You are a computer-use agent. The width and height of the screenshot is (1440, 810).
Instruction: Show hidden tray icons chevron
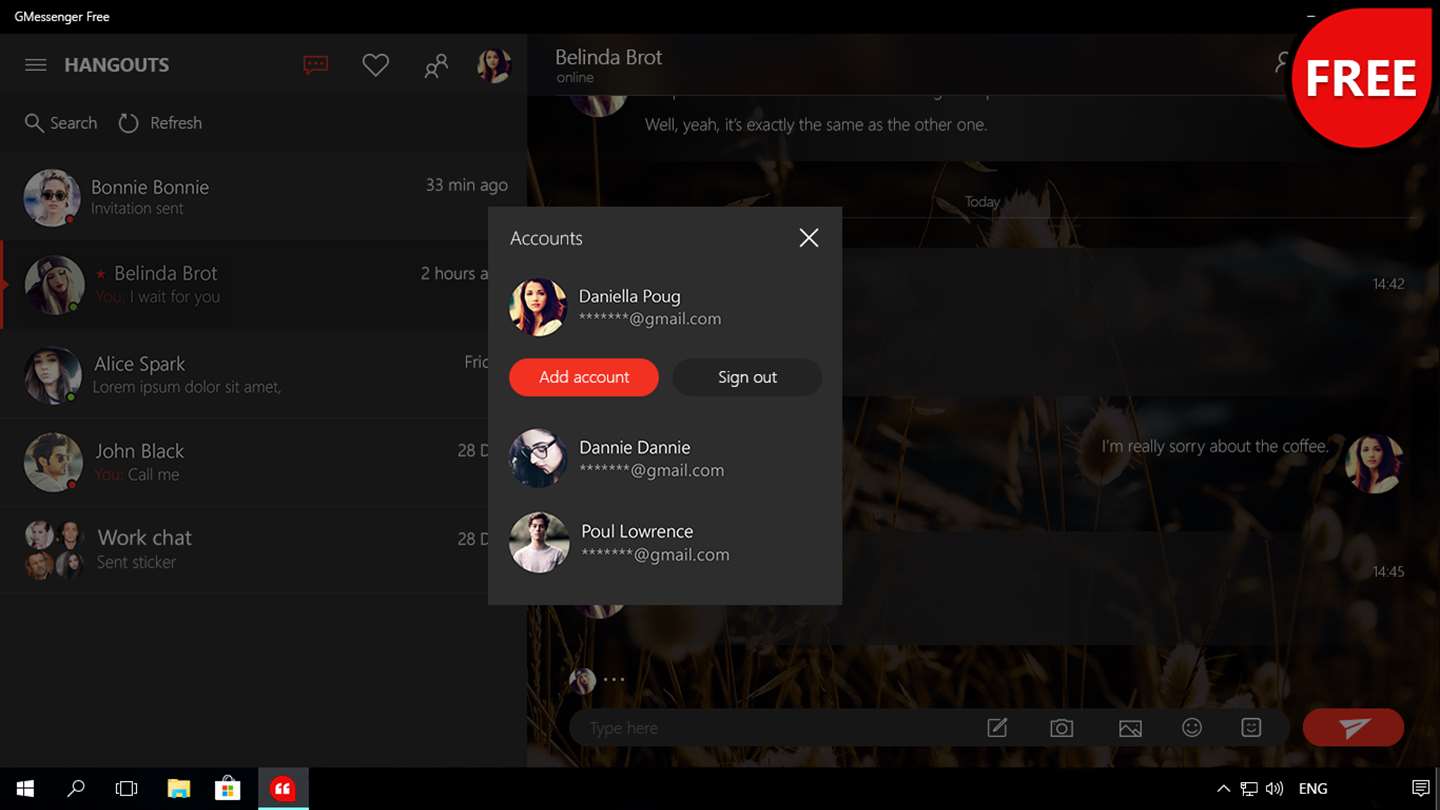[x=1223, y=789]
